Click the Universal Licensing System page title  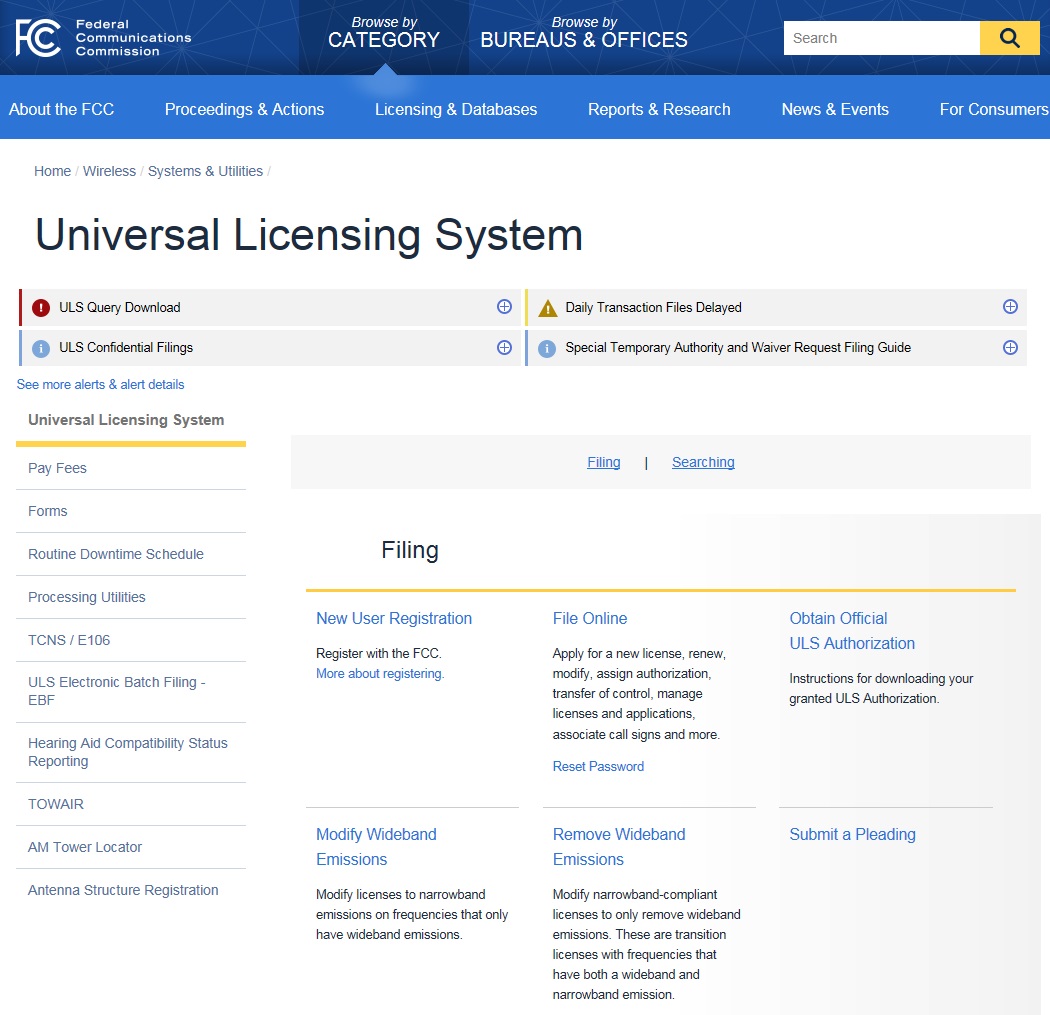click(x=309, y=235)
